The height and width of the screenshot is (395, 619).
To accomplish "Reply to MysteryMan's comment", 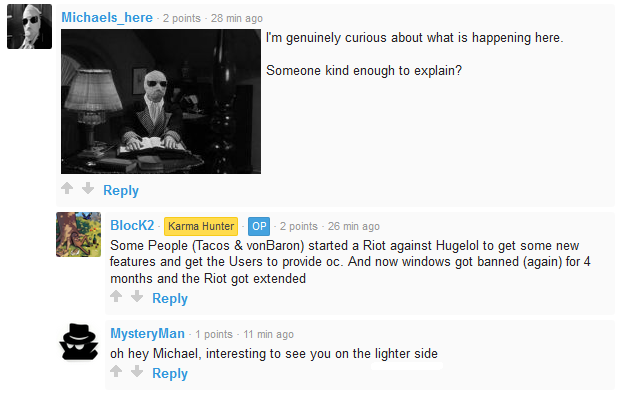I will (170, 373).
